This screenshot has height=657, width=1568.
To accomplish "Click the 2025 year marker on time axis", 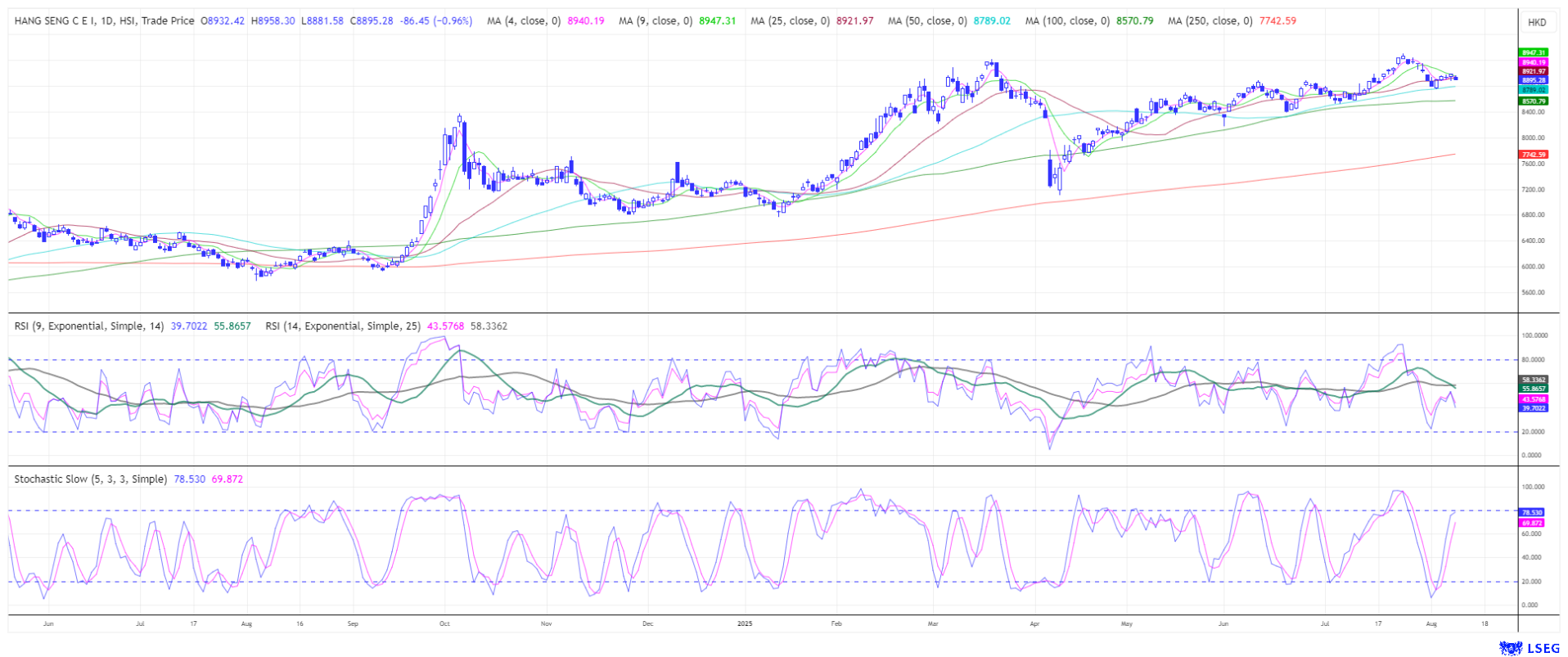I will (744, 623).
